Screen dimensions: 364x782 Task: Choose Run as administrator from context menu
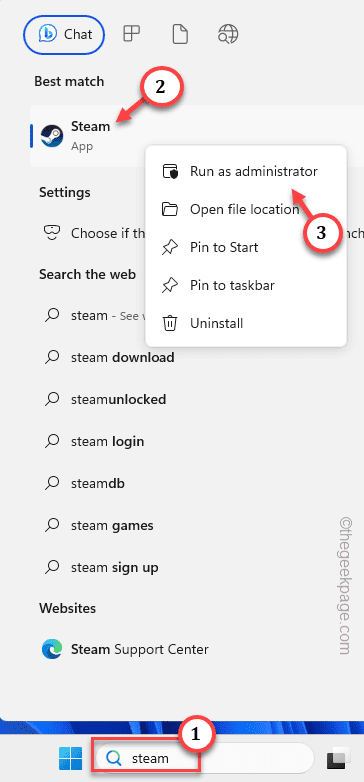tap(245, 171)
